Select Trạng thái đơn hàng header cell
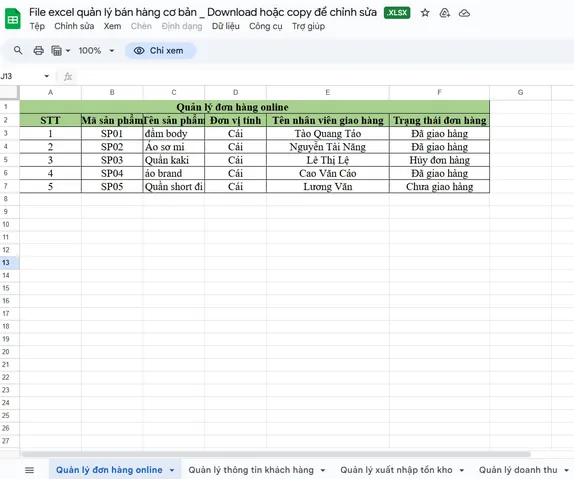Viewport: 574px width, 479px height. pyautogui.click(x=439, y=120)
